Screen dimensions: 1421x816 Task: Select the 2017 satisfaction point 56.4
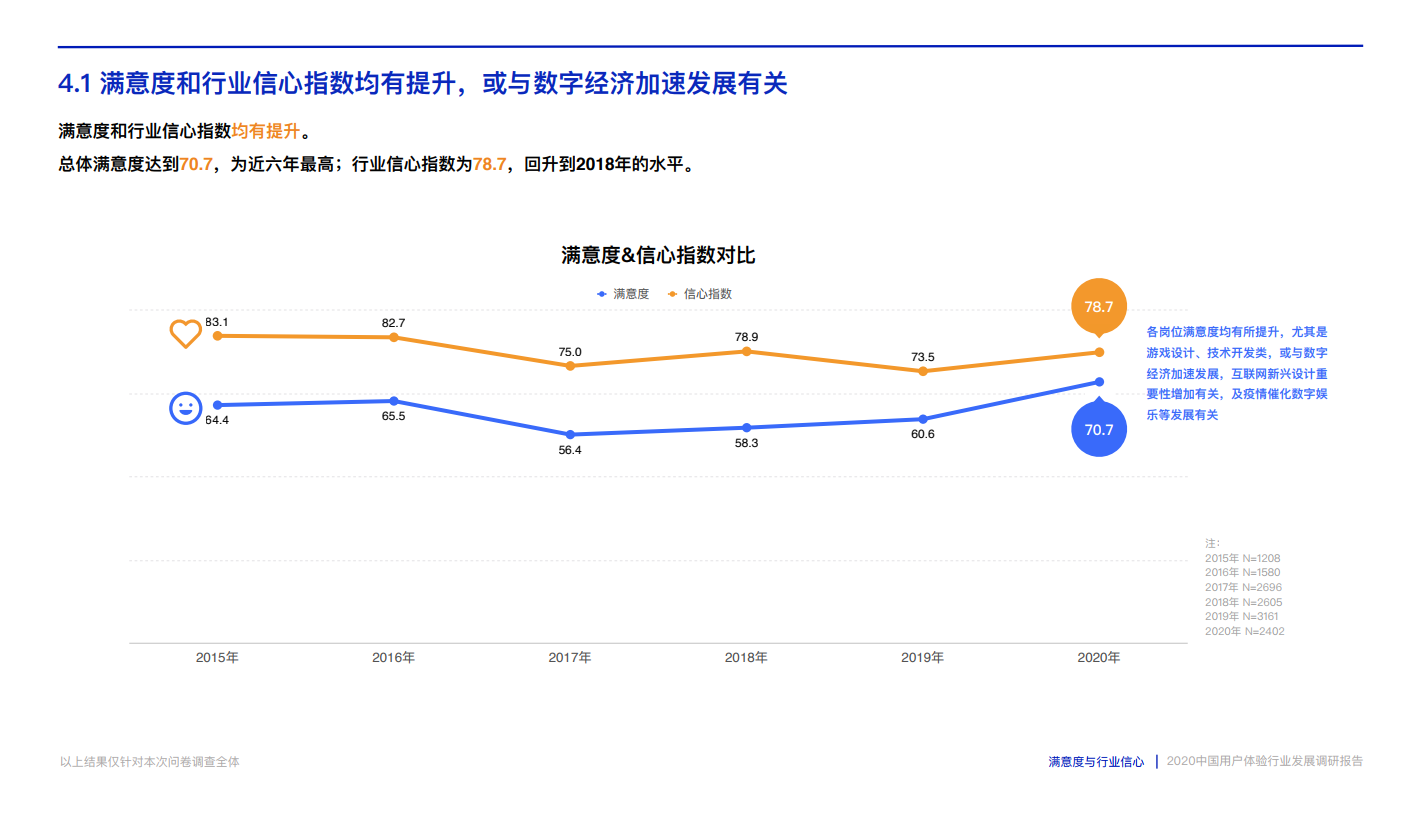[x=570, y=435]
